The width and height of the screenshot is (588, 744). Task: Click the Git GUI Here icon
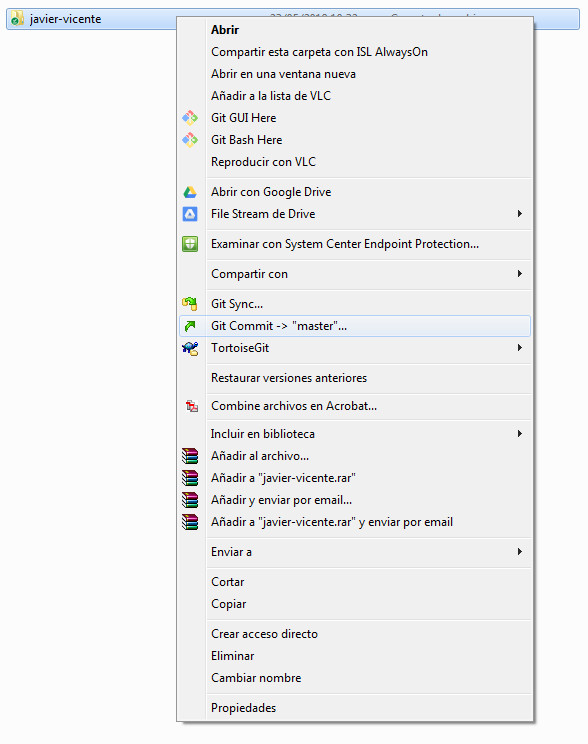click(x=190, y=118)
